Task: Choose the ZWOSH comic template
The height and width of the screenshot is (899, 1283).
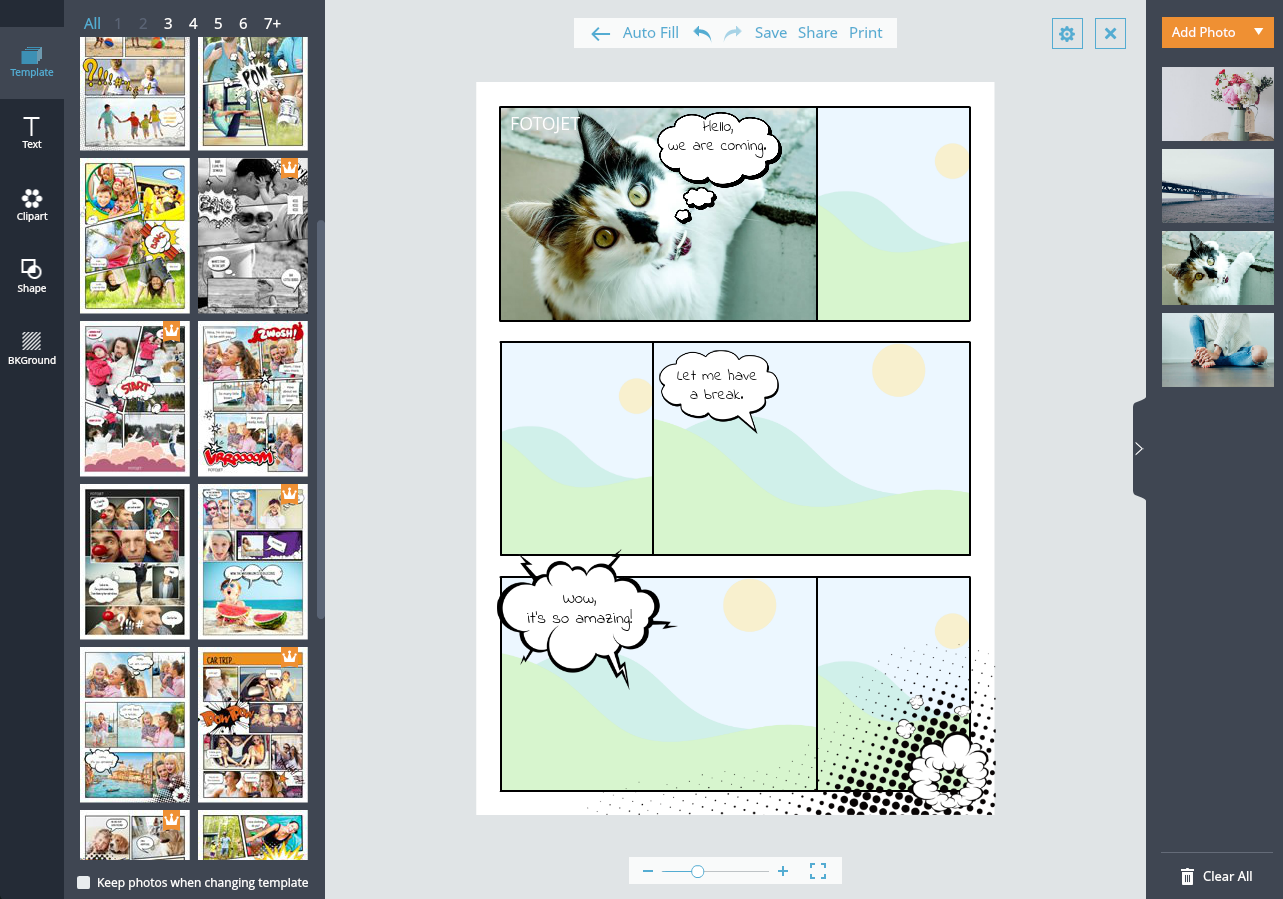Action: (x=253, y=398)
